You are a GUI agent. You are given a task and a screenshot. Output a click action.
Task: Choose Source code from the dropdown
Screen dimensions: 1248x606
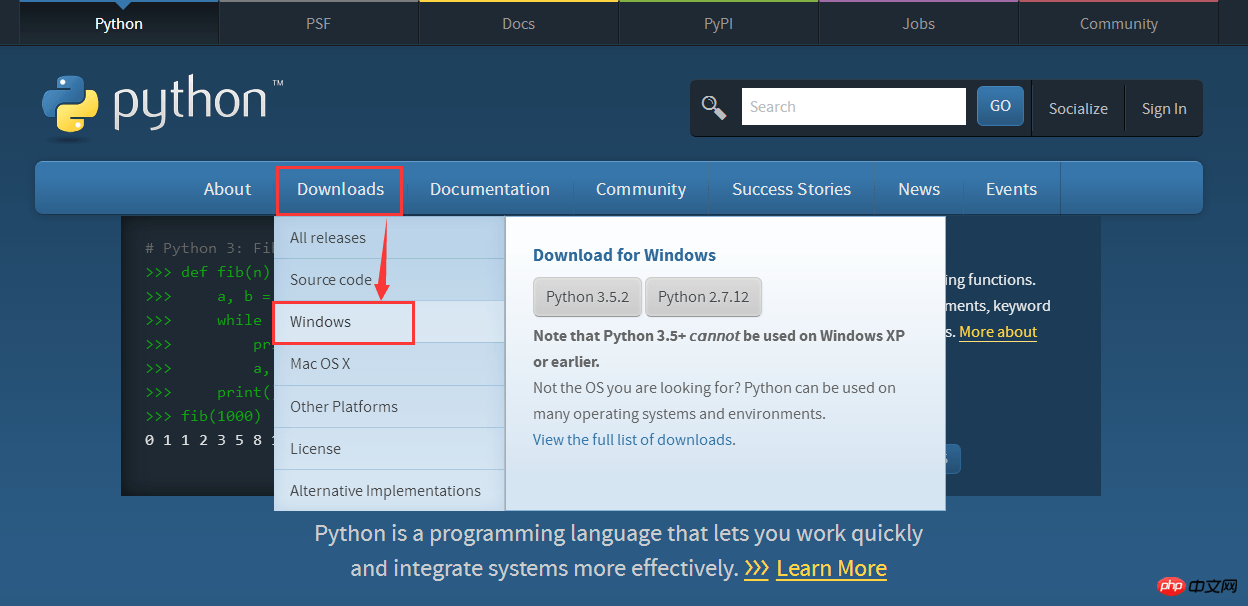[331, 280]
